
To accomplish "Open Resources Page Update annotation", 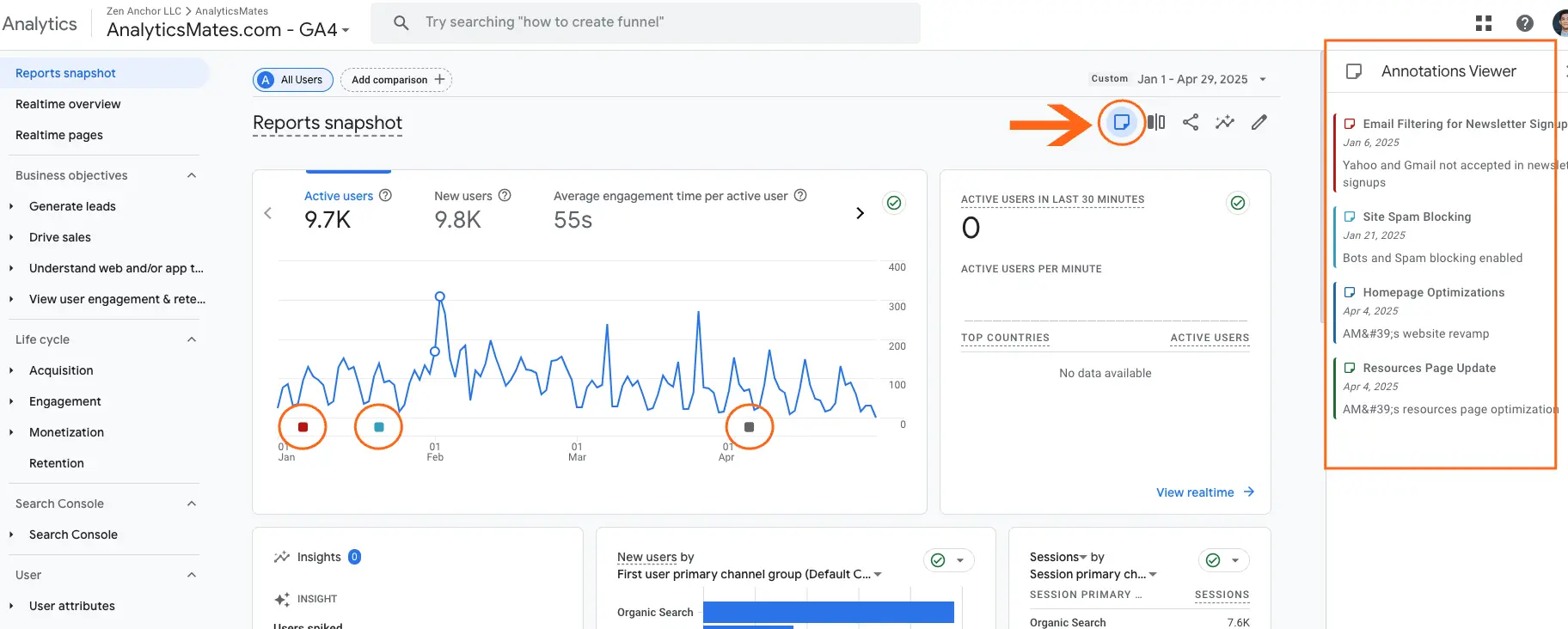I will click(1444, 388).
